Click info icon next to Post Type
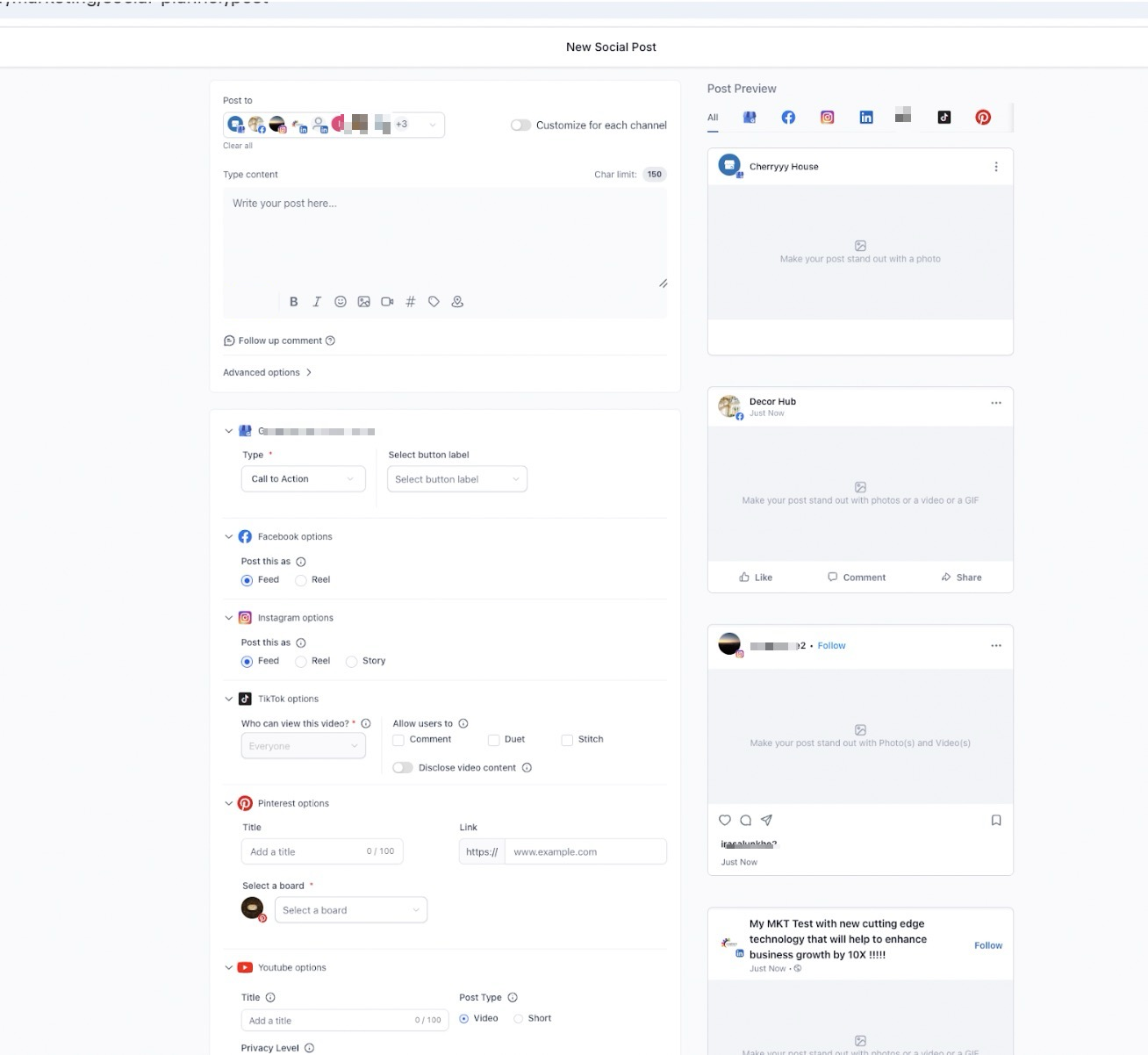 pyautogui.click(x=513, y=997)
